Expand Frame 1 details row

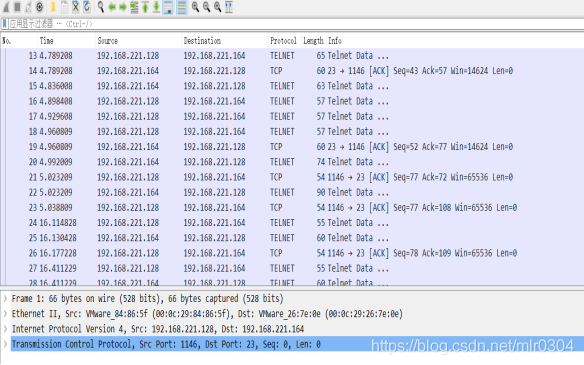[x=5, y=298]
